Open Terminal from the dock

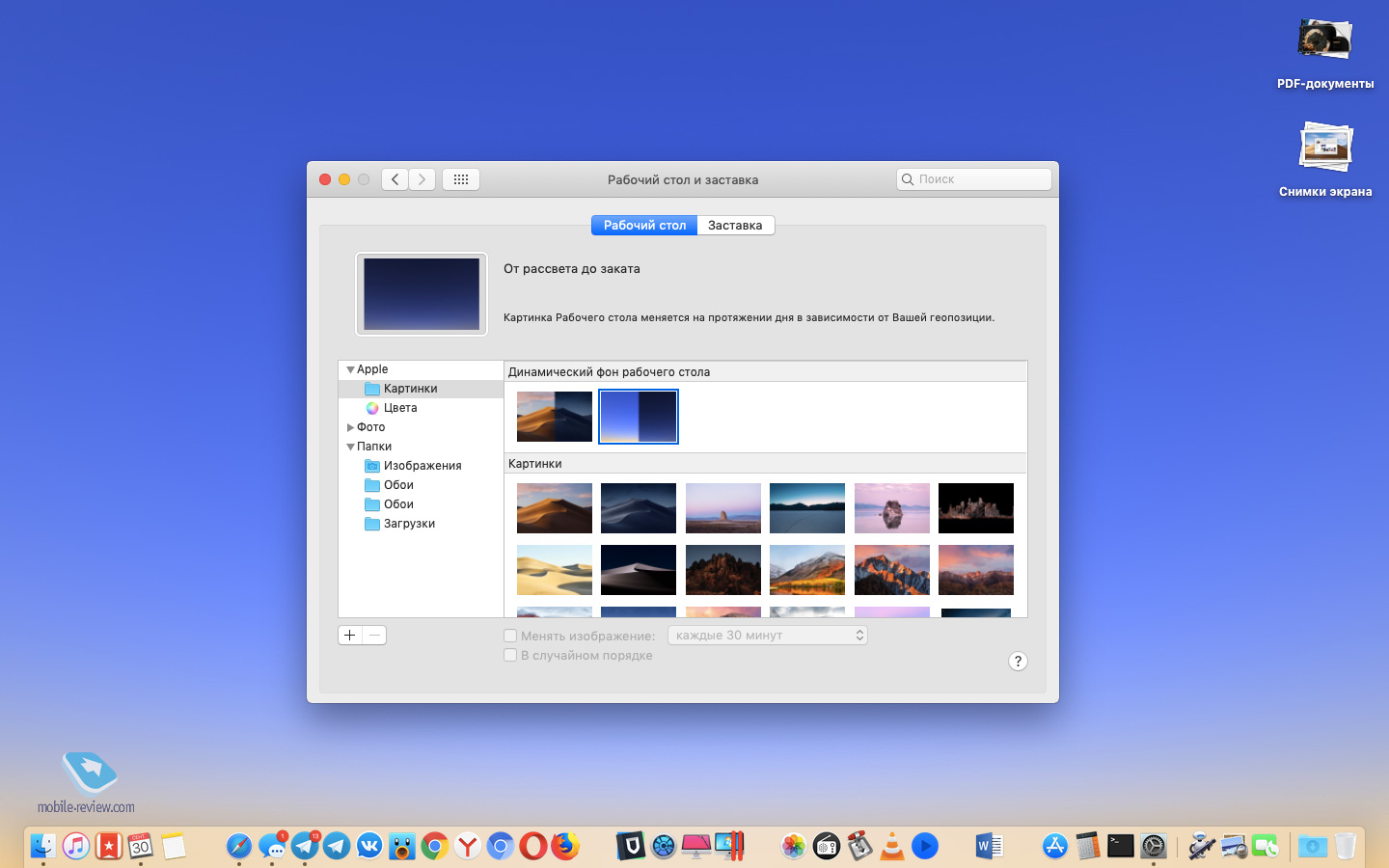pyautogui.click(x=1121, y=846)
